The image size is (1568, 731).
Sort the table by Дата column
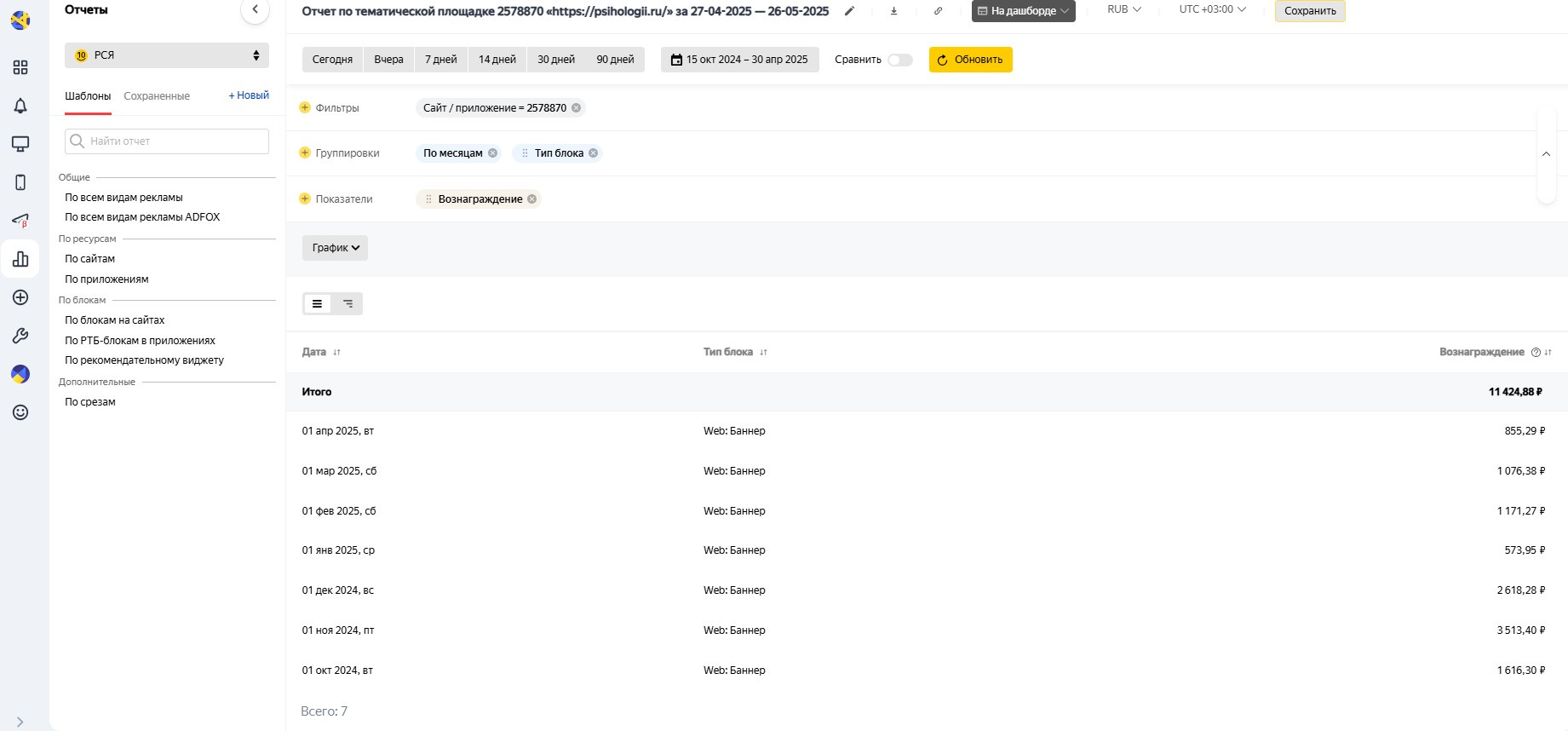(337, 353)
